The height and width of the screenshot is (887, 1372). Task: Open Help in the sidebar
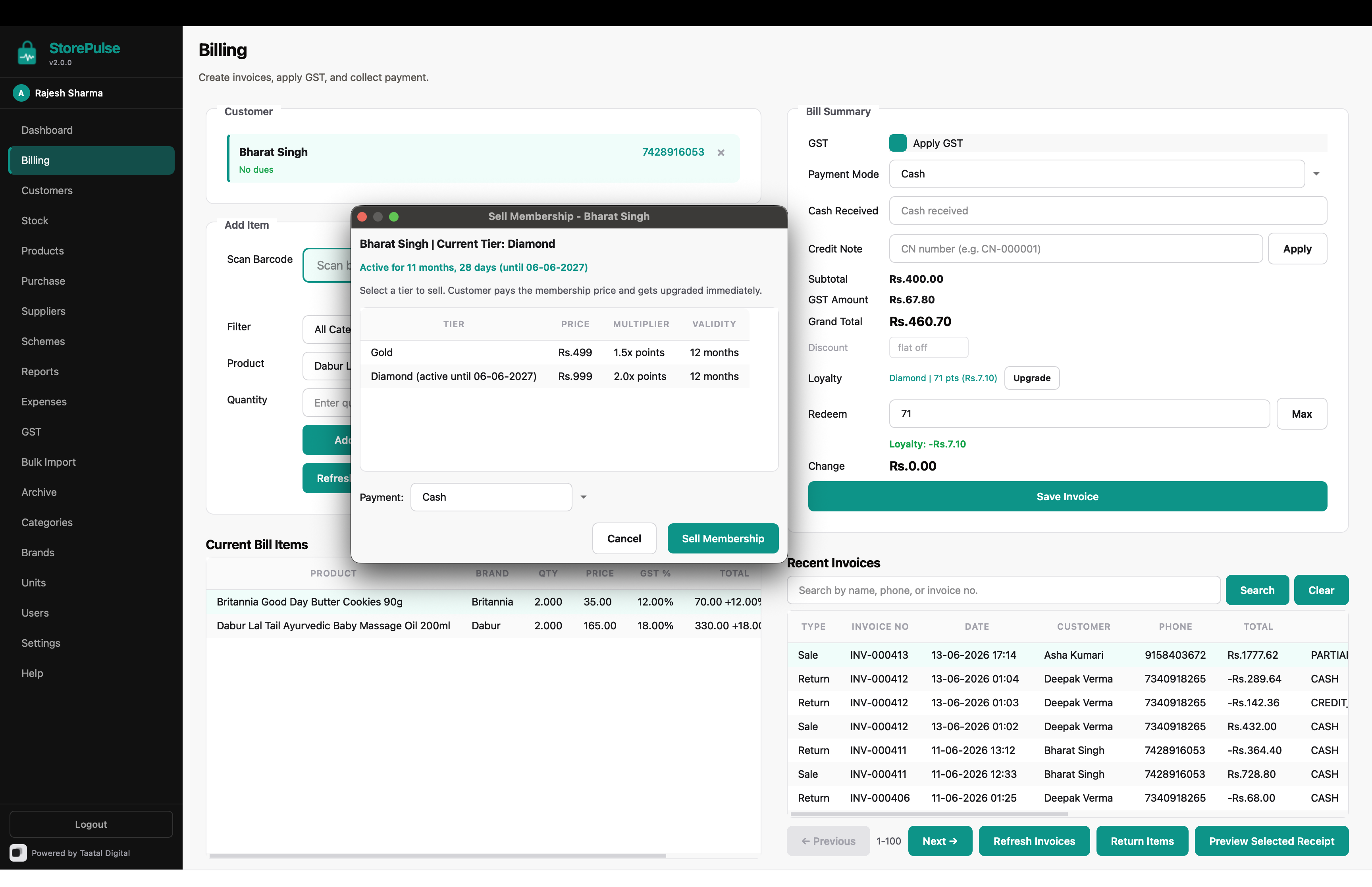click(x=91, y=673)
